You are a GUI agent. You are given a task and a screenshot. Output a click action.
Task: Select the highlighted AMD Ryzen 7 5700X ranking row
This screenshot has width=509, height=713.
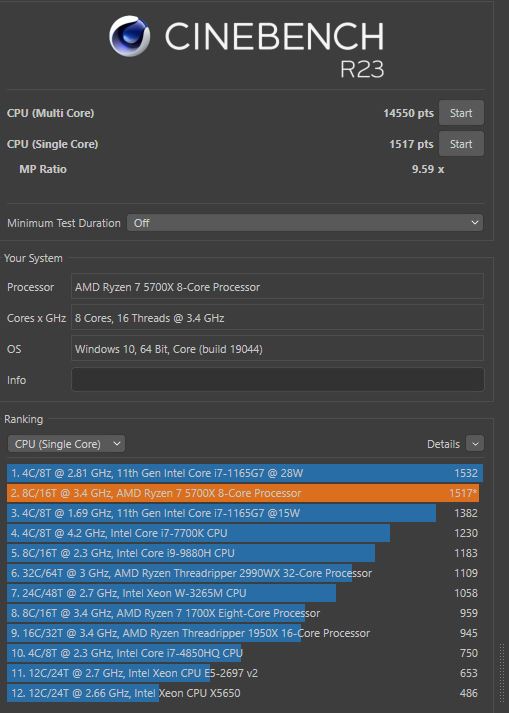[245, 493]
